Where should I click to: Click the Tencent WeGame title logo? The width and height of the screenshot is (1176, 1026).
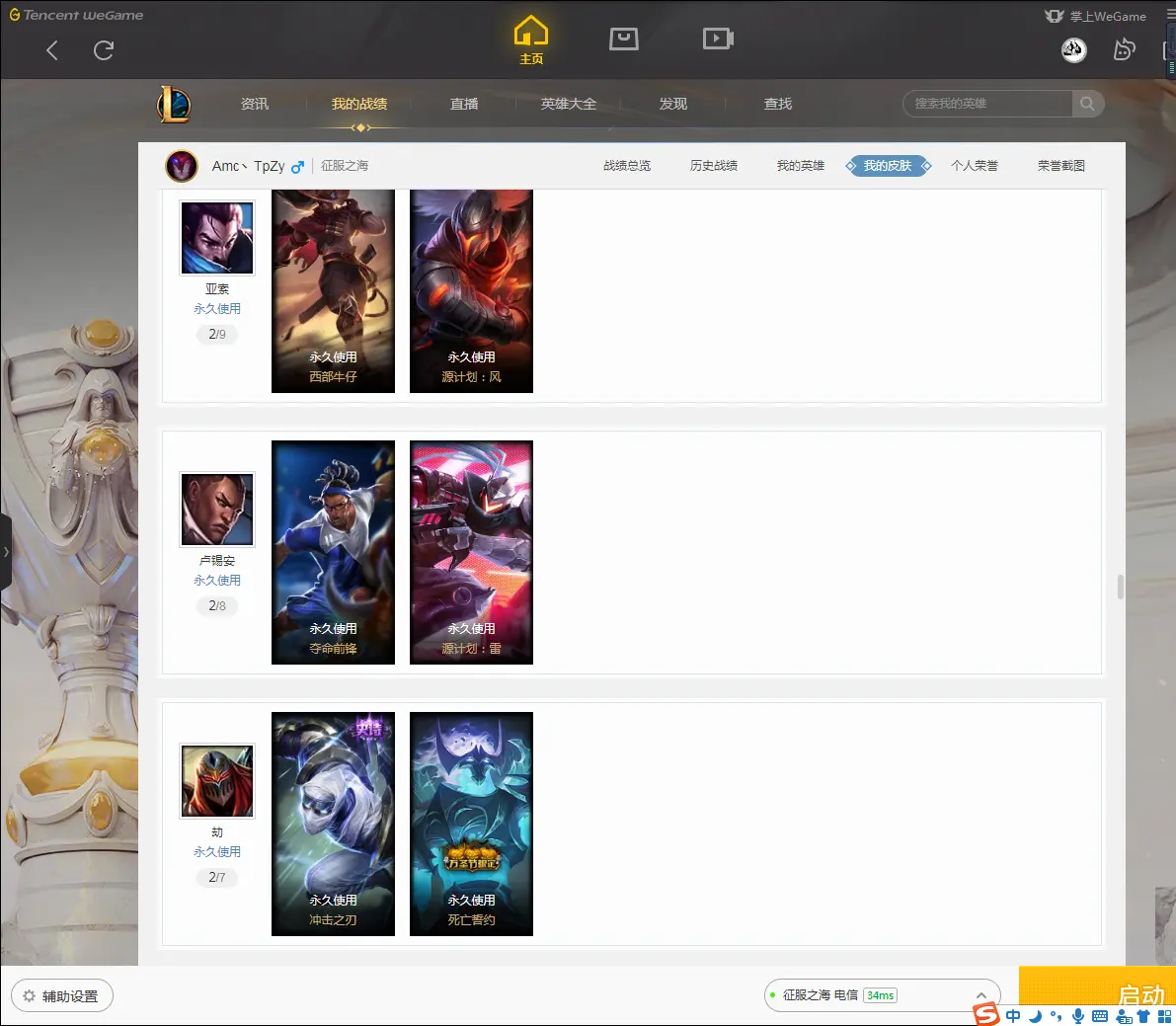[x=76, y=15]
